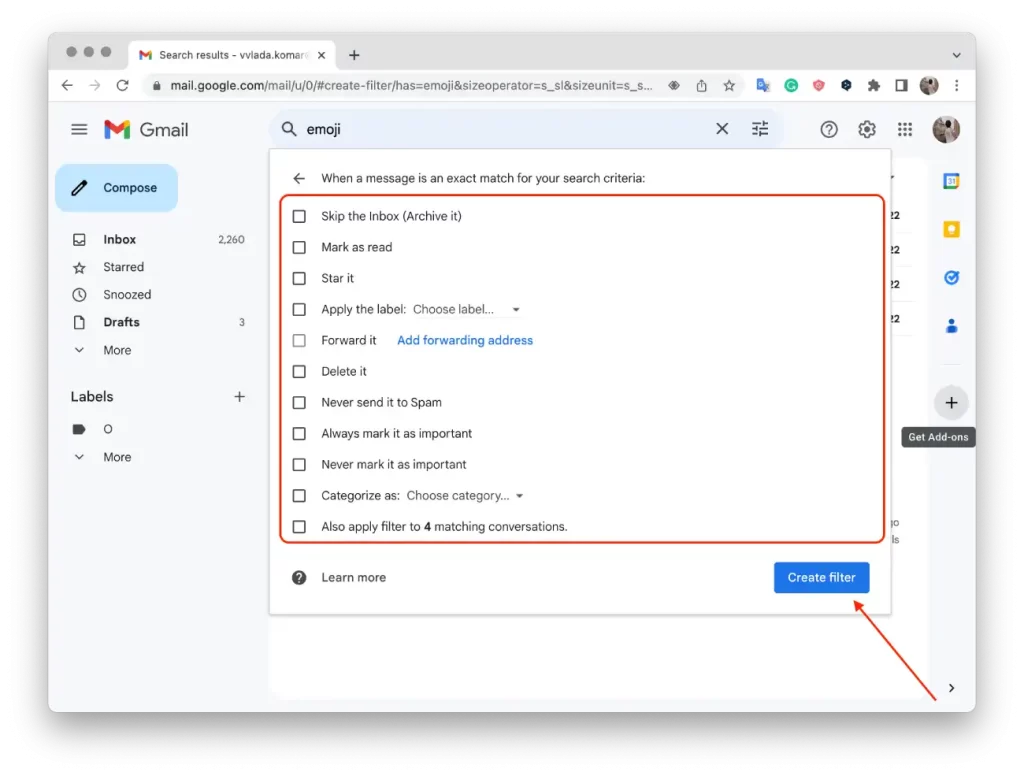Open Choose label dropdown
This screenshot has height=776, width=1024.
[466, 310]
